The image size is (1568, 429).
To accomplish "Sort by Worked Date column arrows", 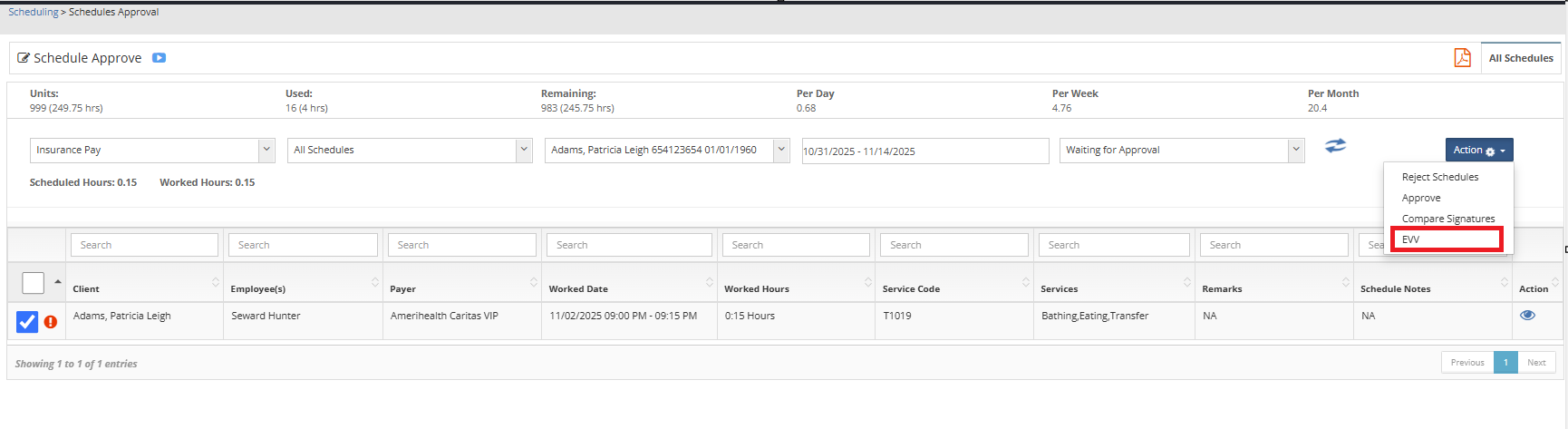I will 709,283.
